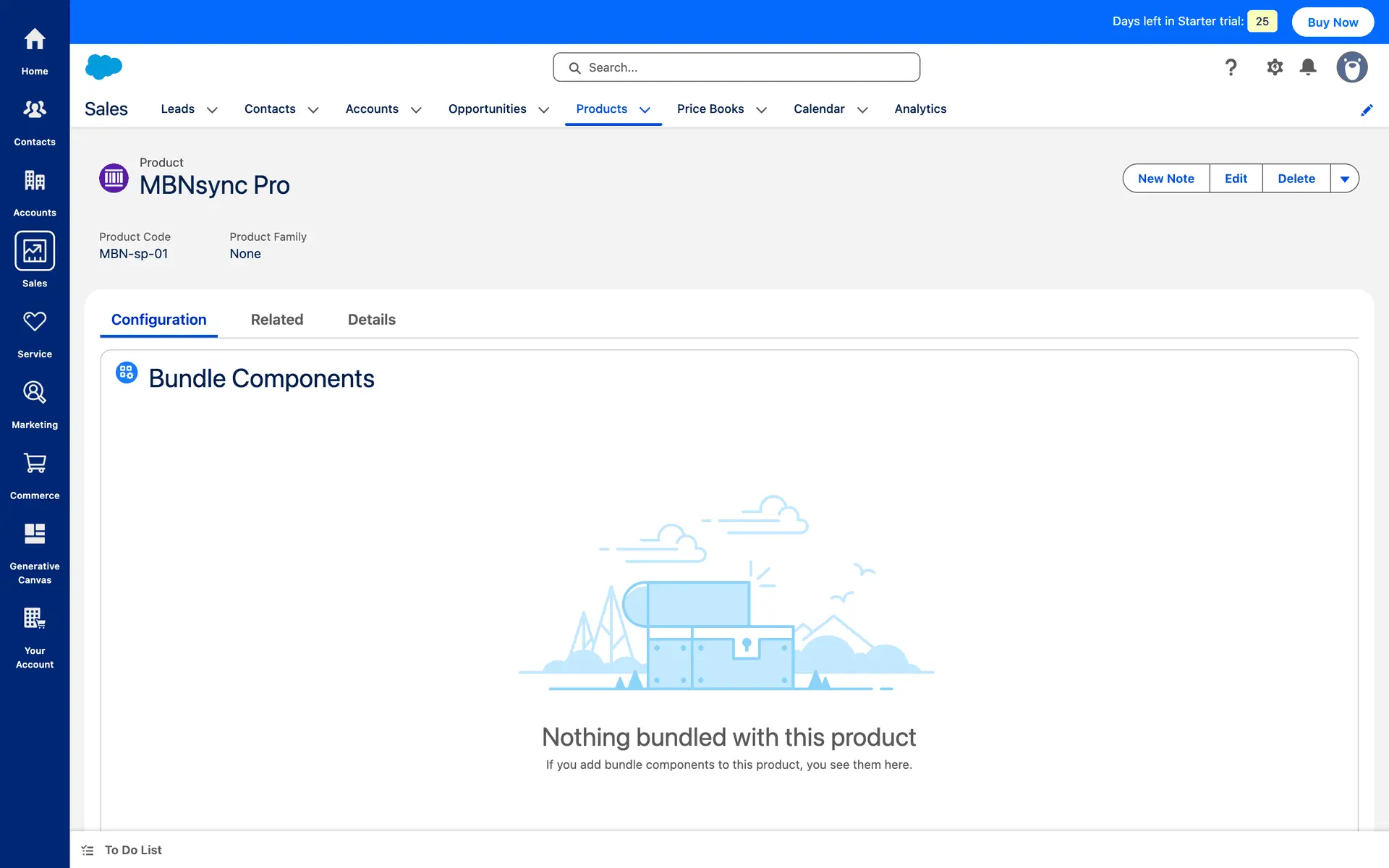This screenshot has height=868, width=1389.
Task: Open the Marketing app in sidebar
Action: click(35, 404)
